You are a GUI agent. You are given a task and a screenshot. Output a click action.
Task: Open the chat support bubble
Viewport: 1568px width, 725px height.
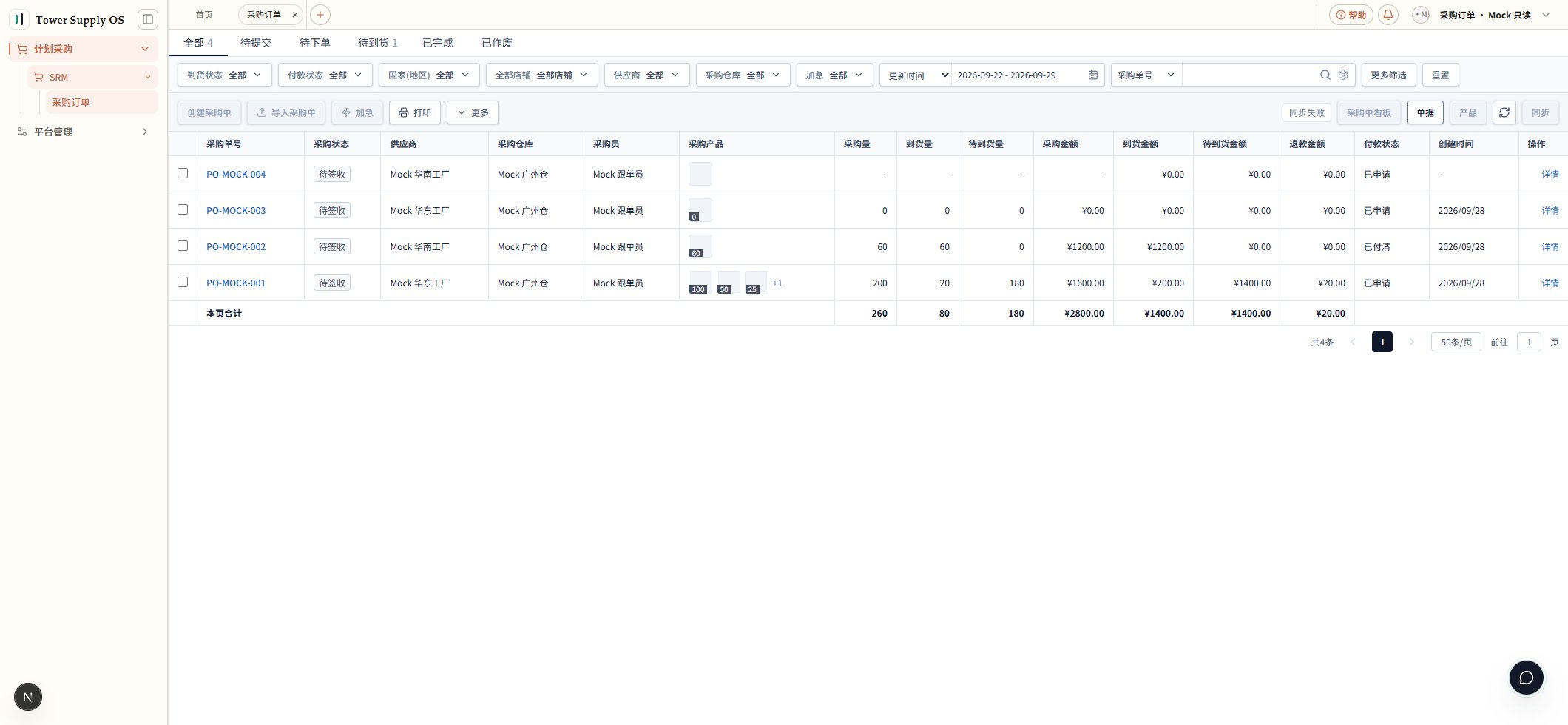coord(1526,678)
